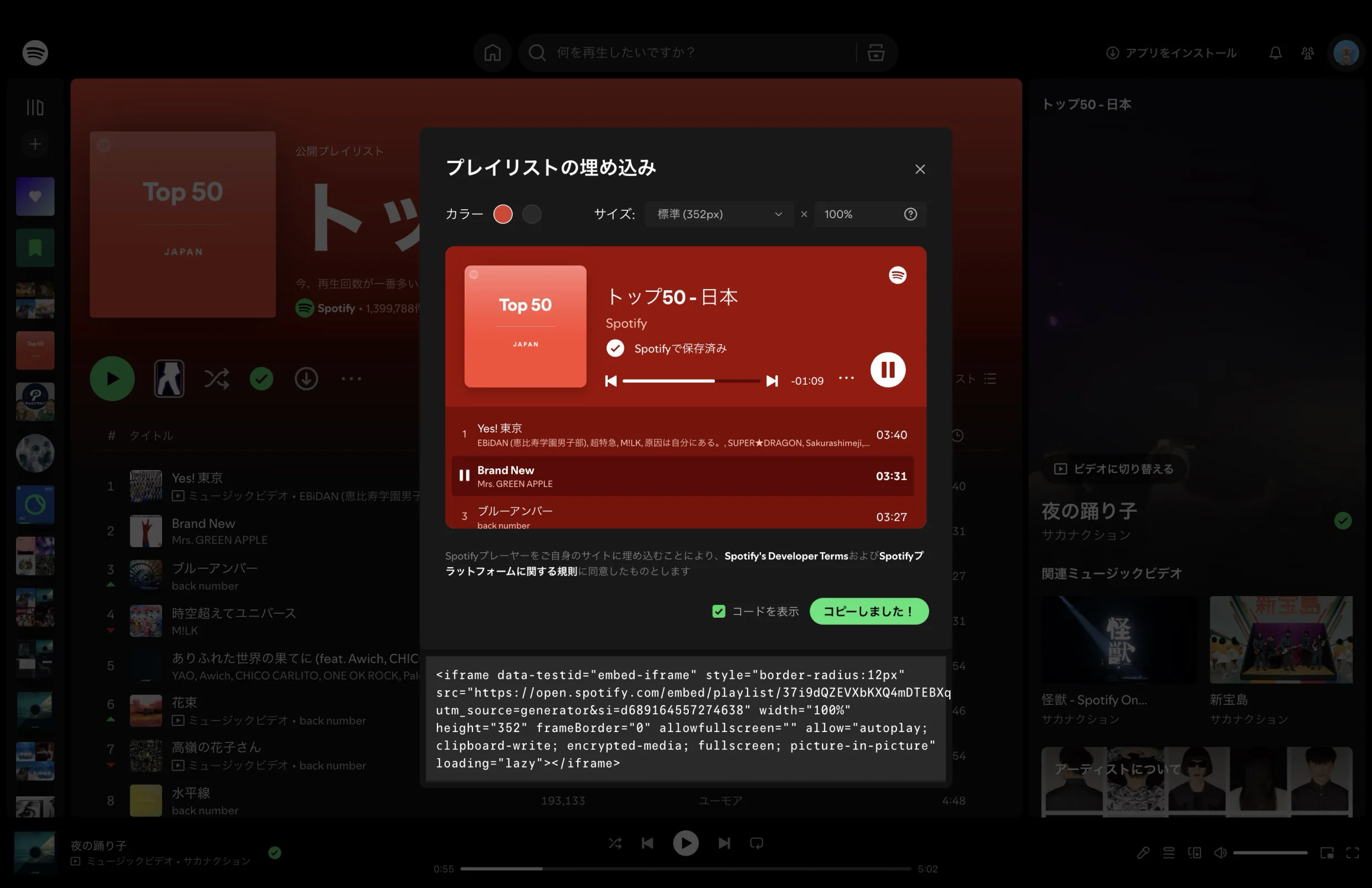Toggle saved-to-library green check on playlist
This screenshot has width=1372, height=888.
261,379
